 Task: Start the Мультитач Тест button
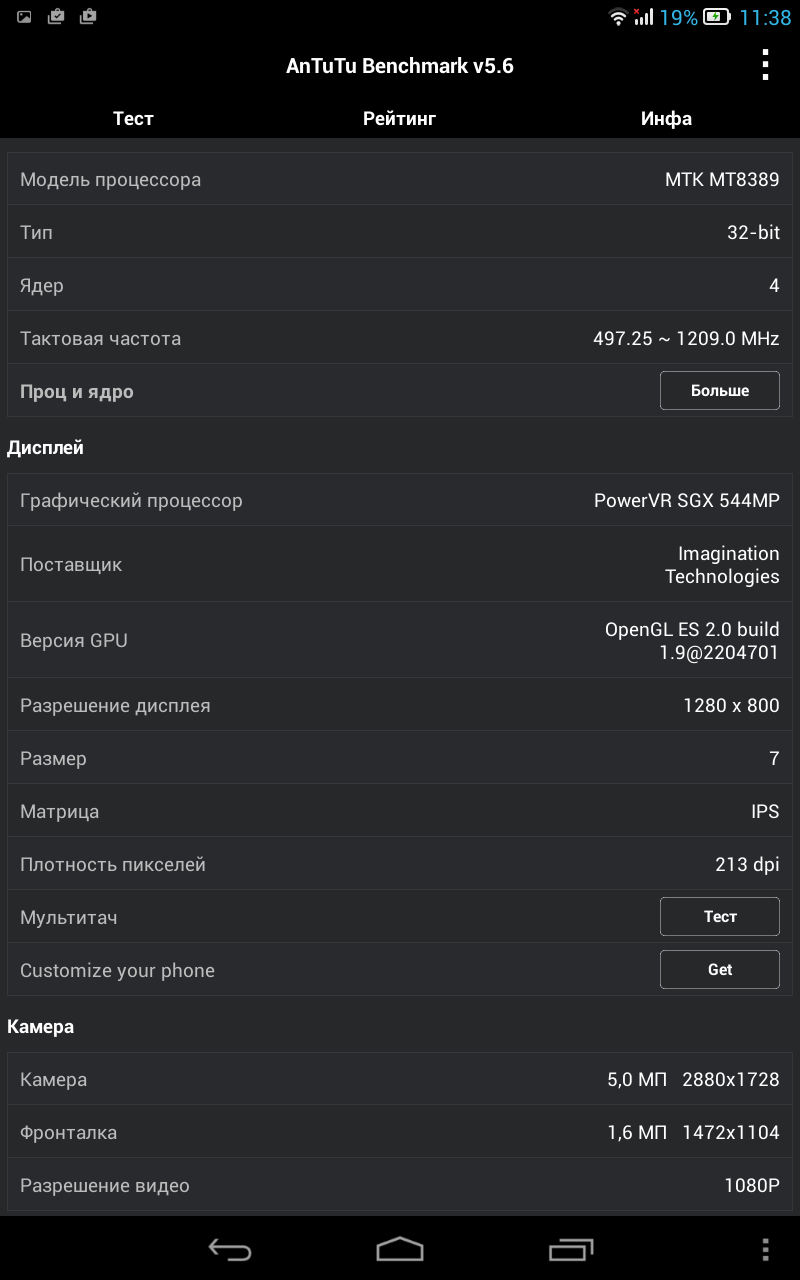[x=720, y=916]
